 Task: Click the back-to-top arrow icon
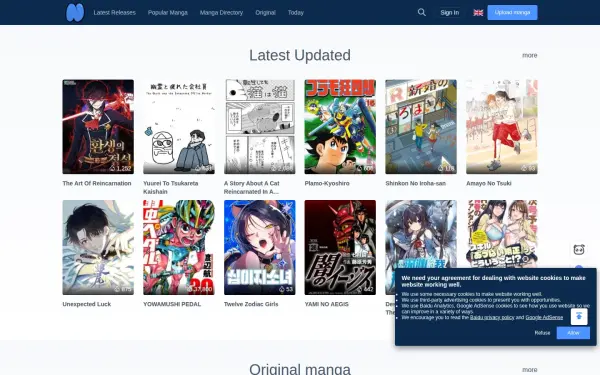click(579, 316)
